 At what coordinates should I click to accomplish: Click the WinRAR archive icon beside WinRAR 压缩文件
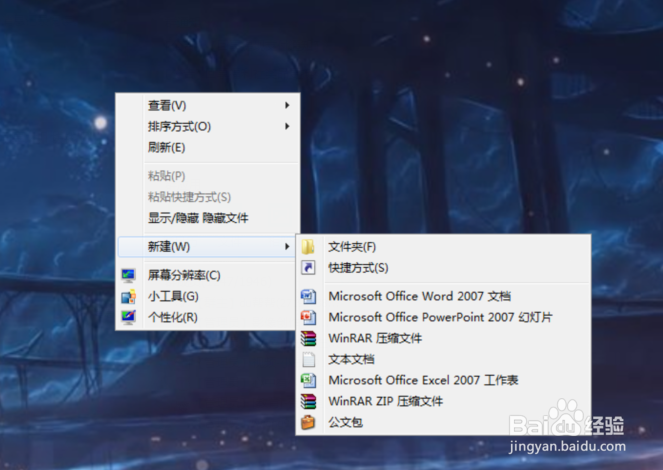(x=308, y=338)
